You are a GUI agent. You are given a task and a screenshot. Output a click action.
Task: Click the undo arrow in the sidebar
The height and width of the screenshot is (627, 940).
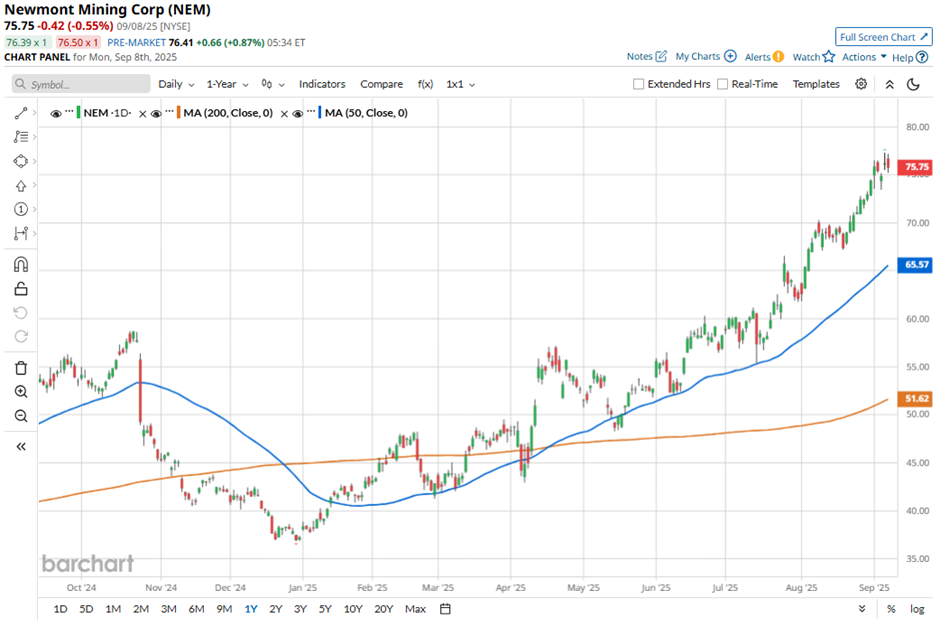click(21, 313)
